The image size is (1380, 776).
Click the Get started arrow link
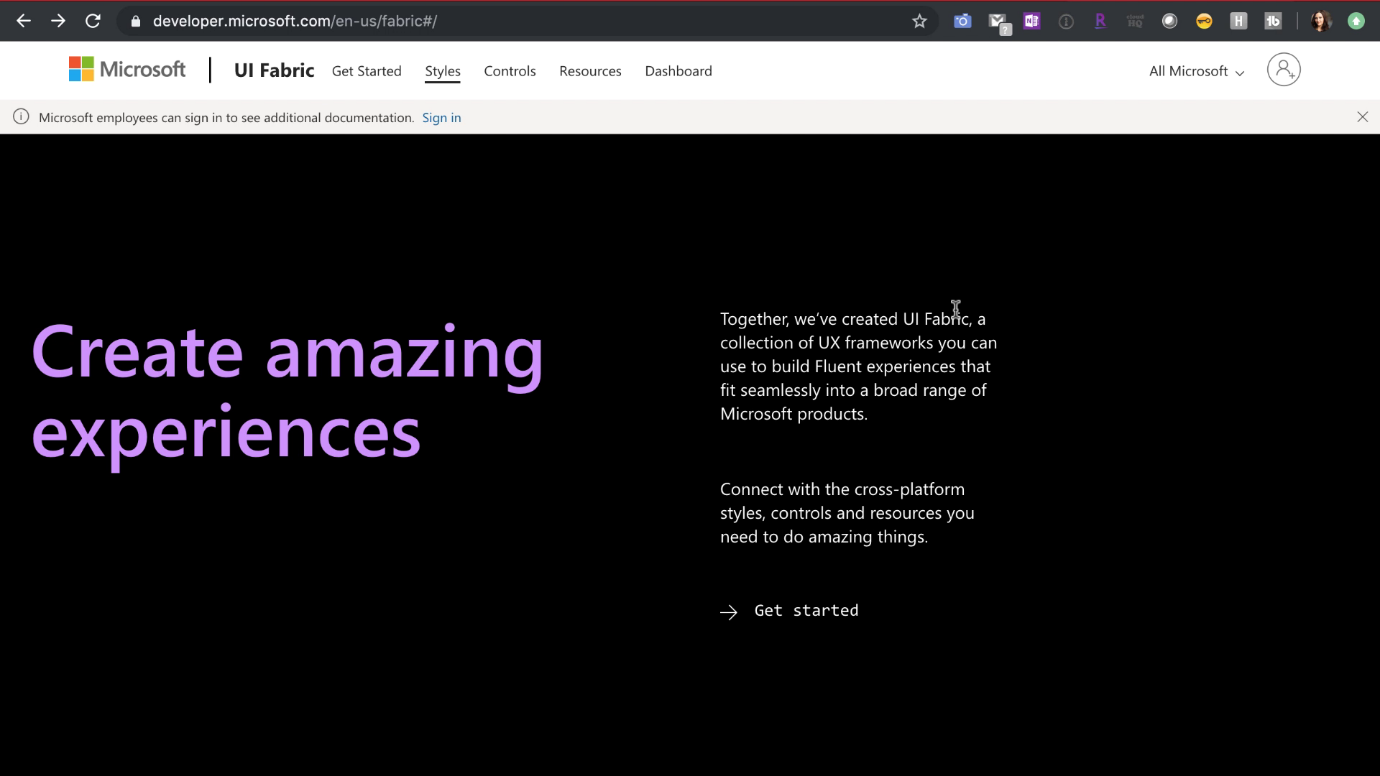(789, 611)
